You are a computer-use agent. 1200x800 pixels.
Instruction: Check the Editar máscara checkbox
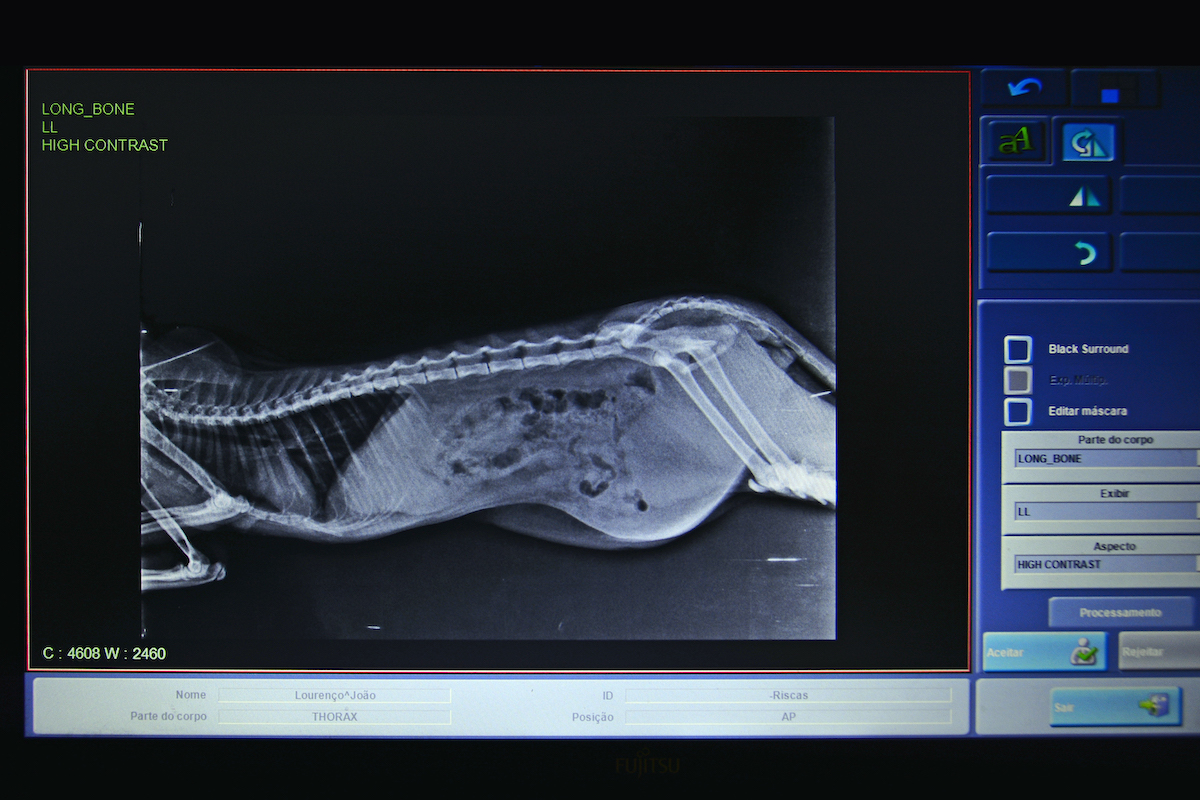[1018, 411]
